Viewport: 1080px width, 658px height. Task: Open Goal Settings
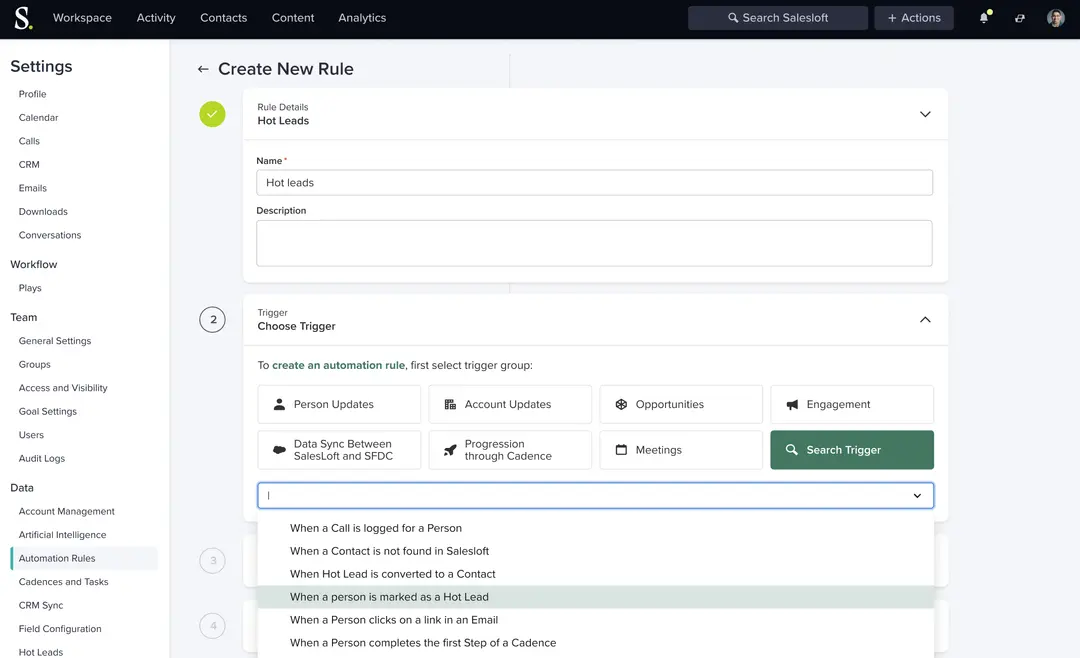[x=48, y=411]
